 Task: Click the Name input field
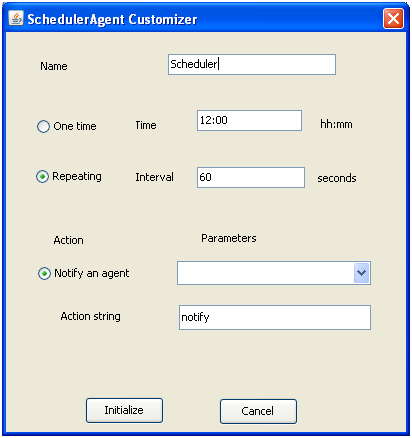252,65
